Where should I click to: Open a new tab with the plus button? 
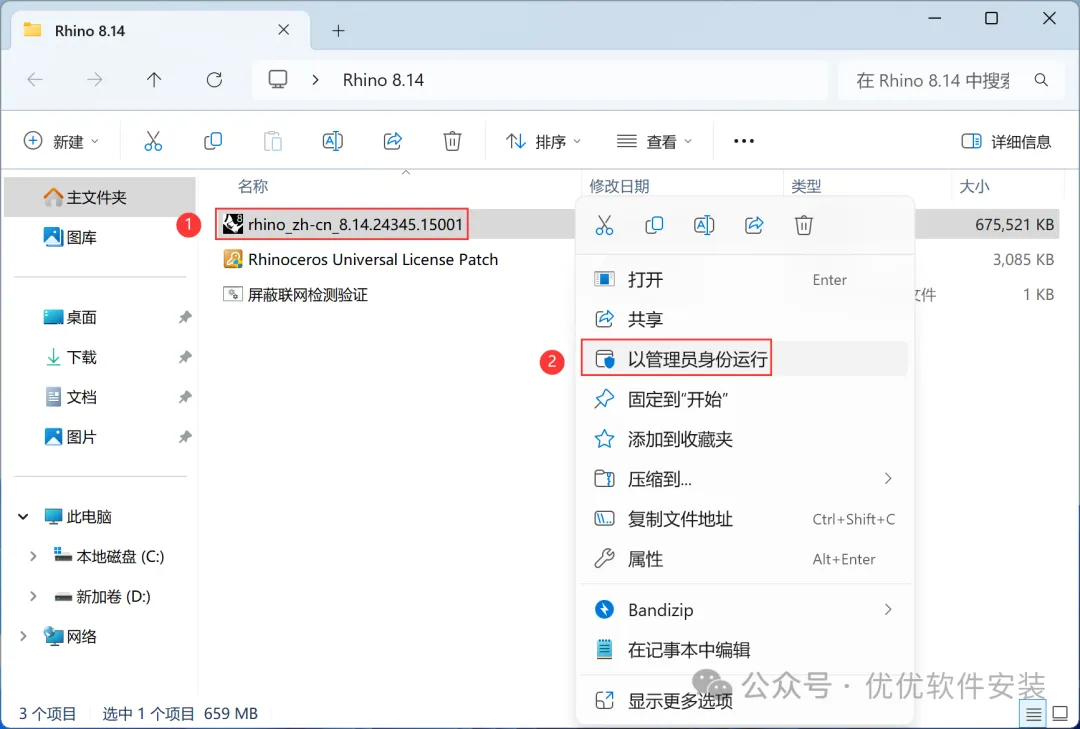pos(338,30)
